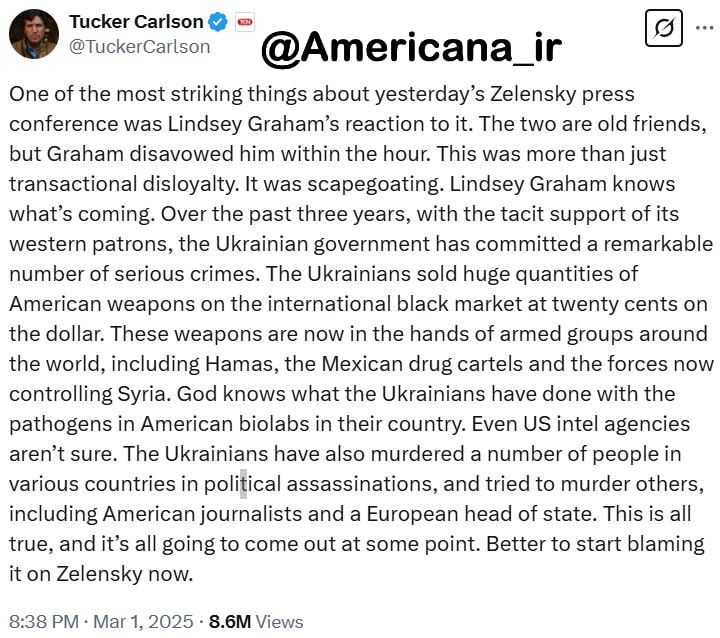The height and width of the screenshot is (638, 720).
Task: Open the Grok slash-square icon
Action: [x=660, y=31]
